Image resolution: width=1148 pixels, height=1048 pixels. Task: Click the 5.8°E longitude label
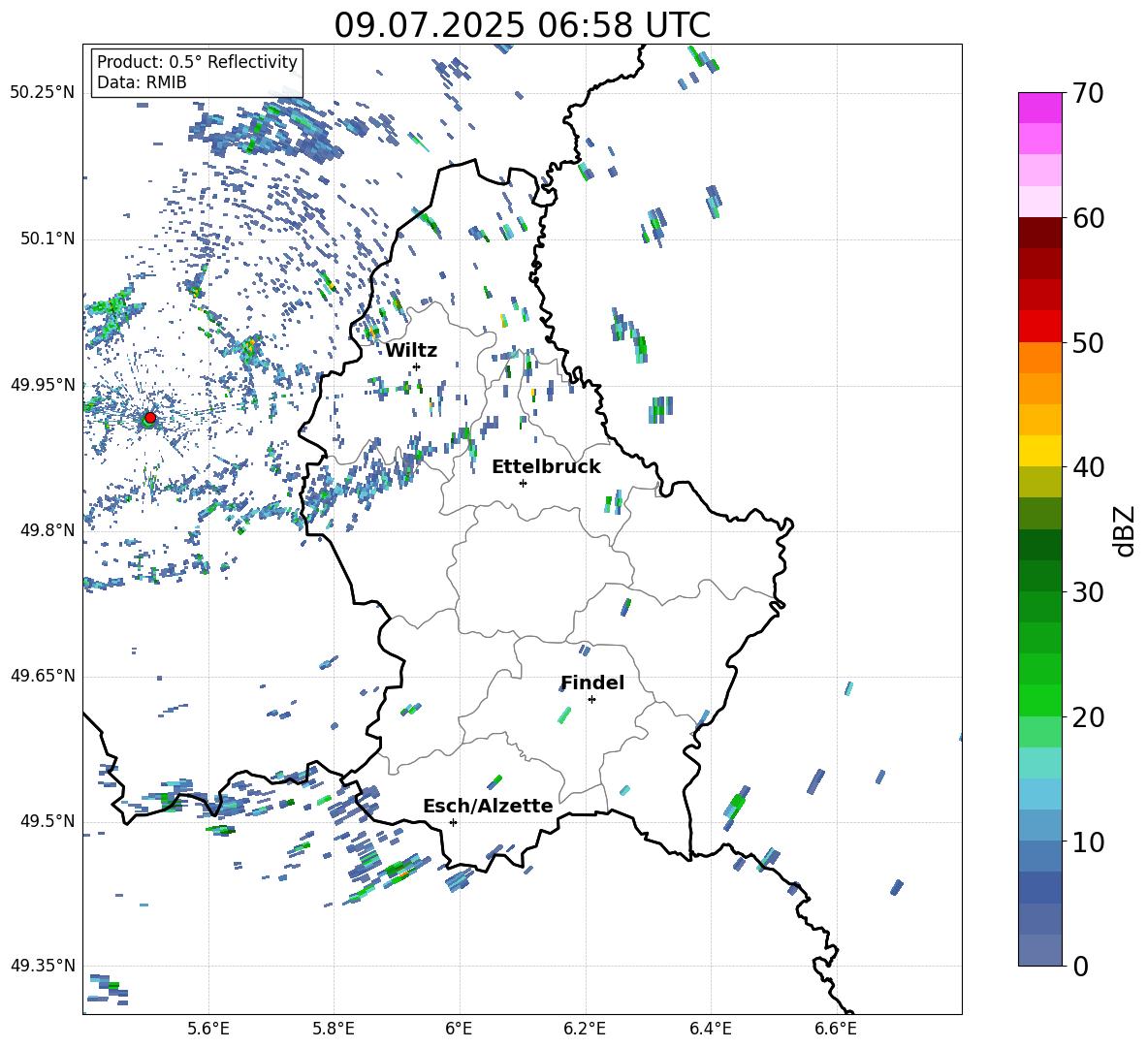click(x=334, y=1029)
